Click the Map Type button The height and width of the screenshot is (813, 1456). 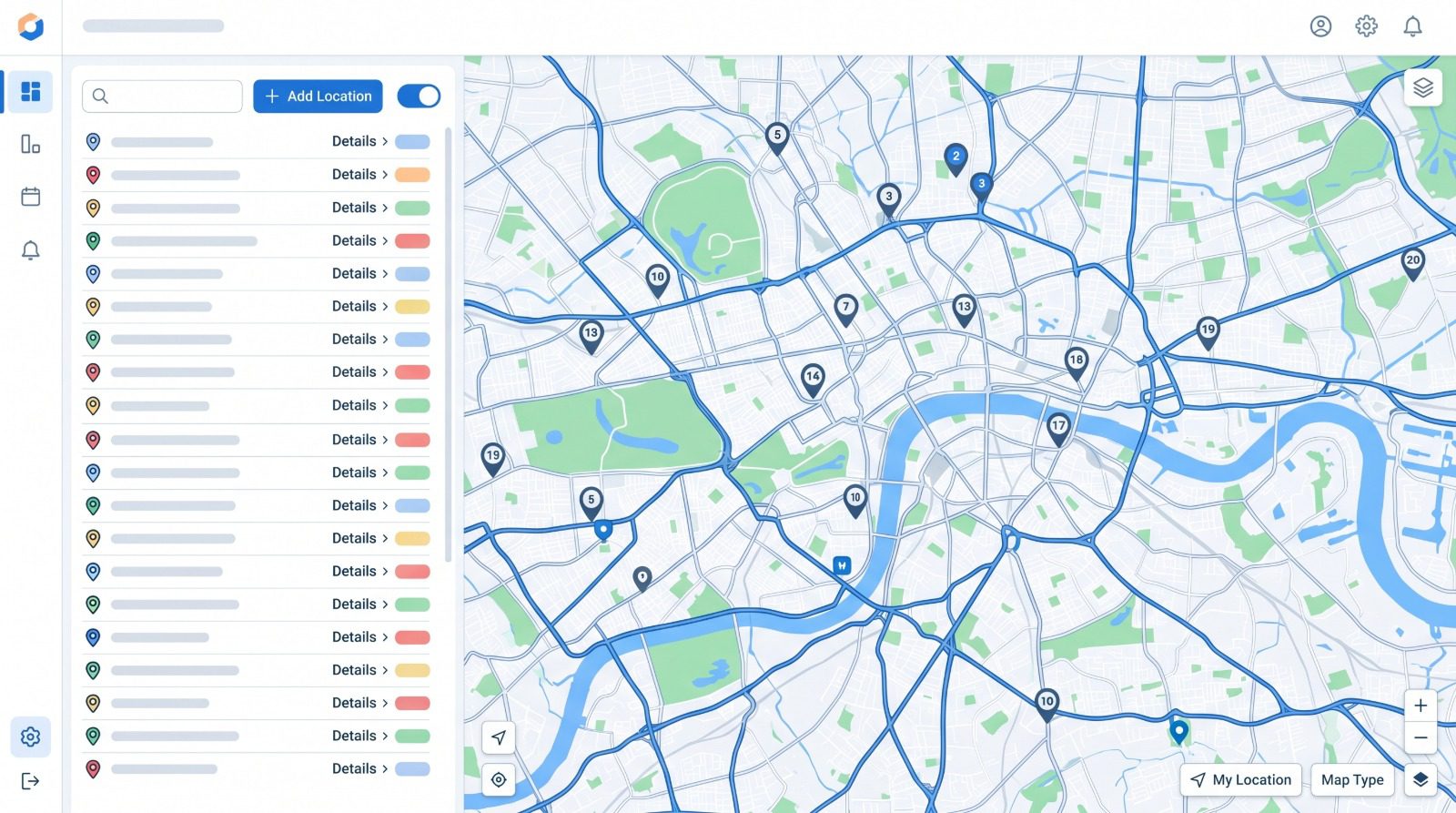click(x=1352, y=779)
